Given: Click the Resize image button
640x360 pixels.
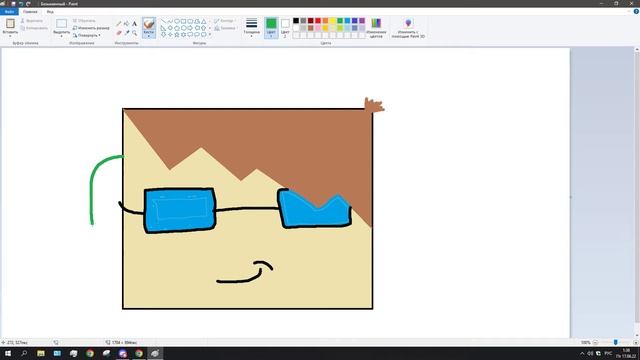Looking at the screenshot, I should pos(91,28).
